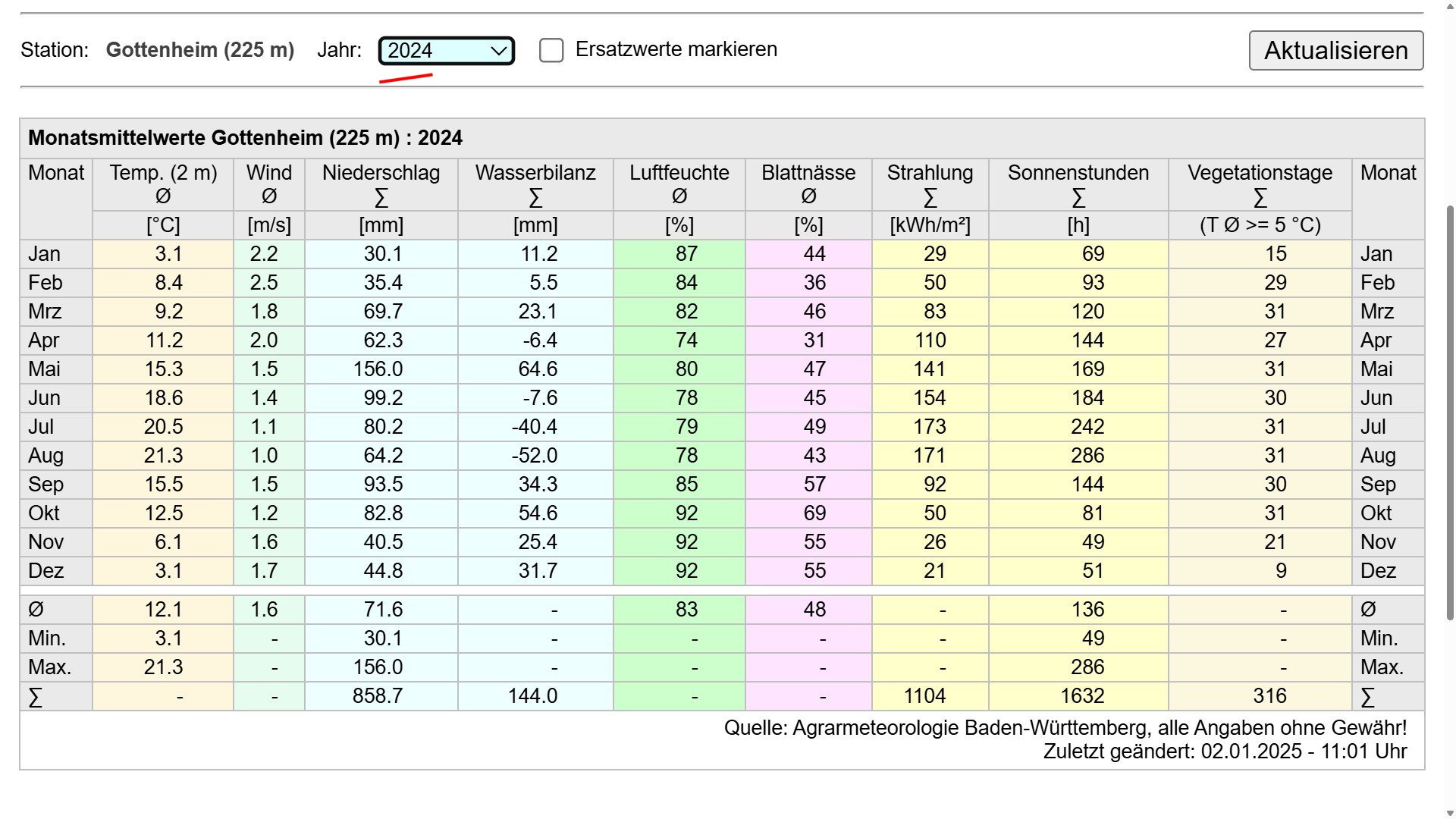Select the Vegetationstage total 316
This screenshot has height=819, width=1456.
(x=1269, y=696)
